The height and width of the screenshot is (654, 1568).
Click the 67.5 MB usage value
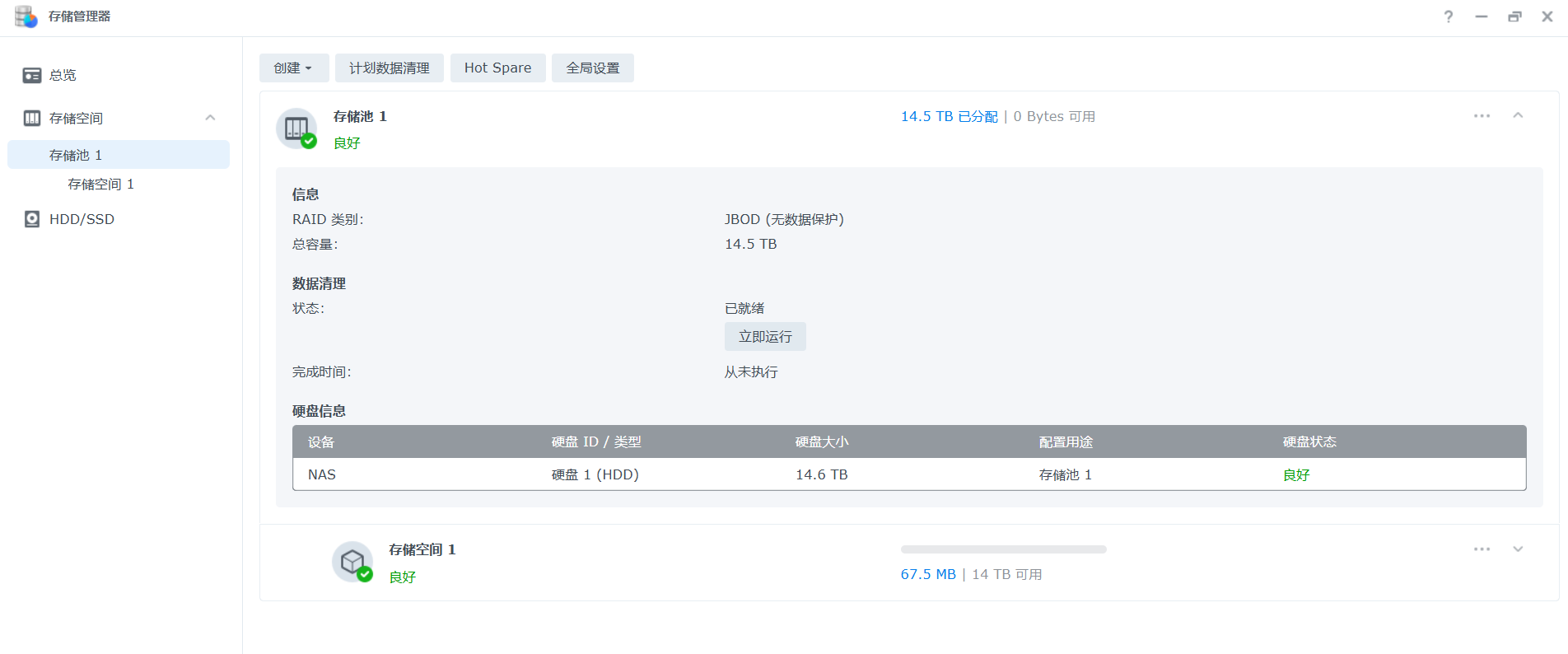coord(928,574)
